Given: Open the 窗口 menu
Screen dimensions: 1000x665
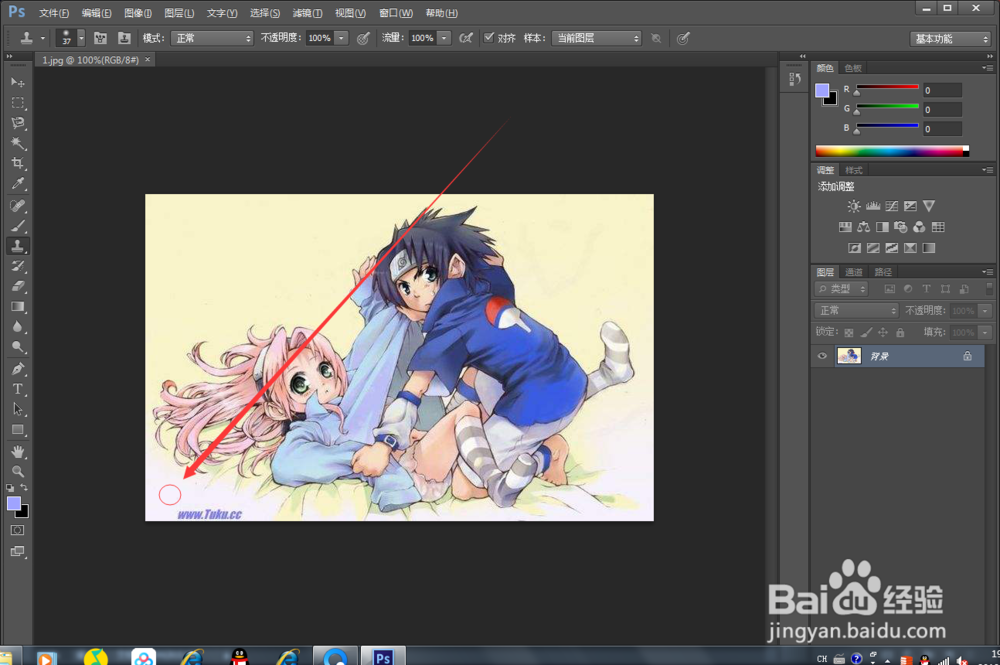Looking at the screenshot, I should pyautogui.click(x=395, y=13).
